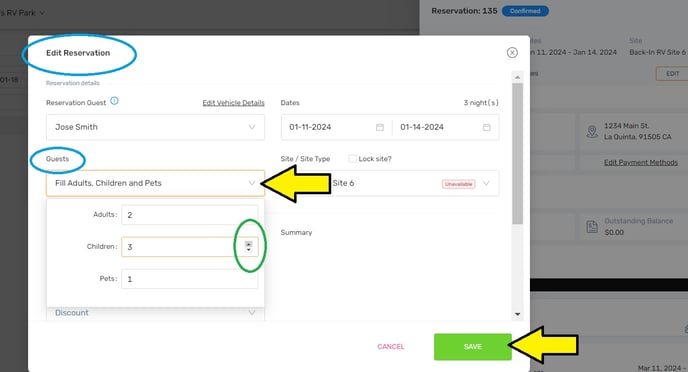The height and width of the screenshot is (372, 688).
Task: Click the 01-14-2024 end date field
Action: coord(445,127)
